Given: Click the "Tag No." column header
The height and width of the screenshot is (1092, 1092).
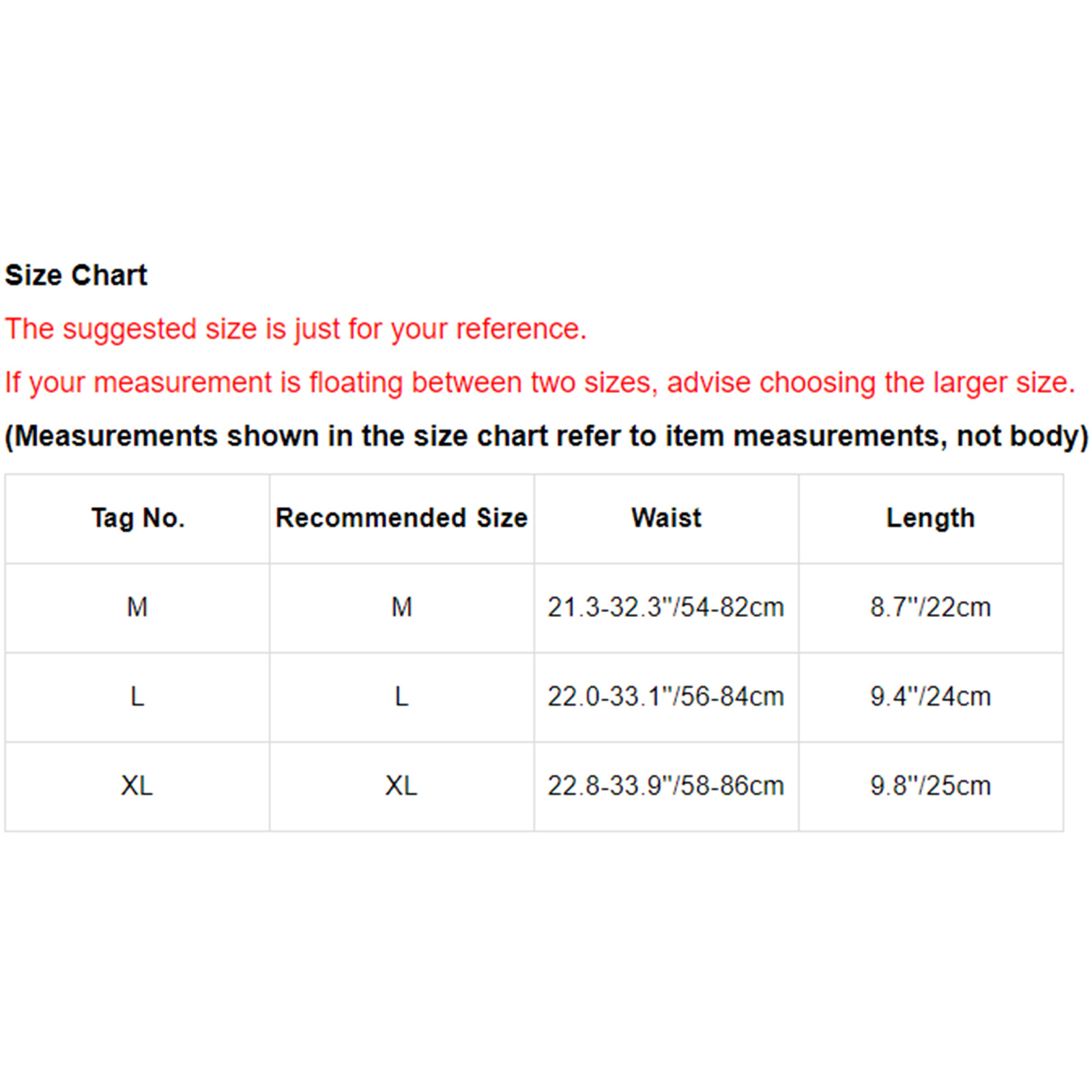Looking at the screenshot, I should coord(138,518).
